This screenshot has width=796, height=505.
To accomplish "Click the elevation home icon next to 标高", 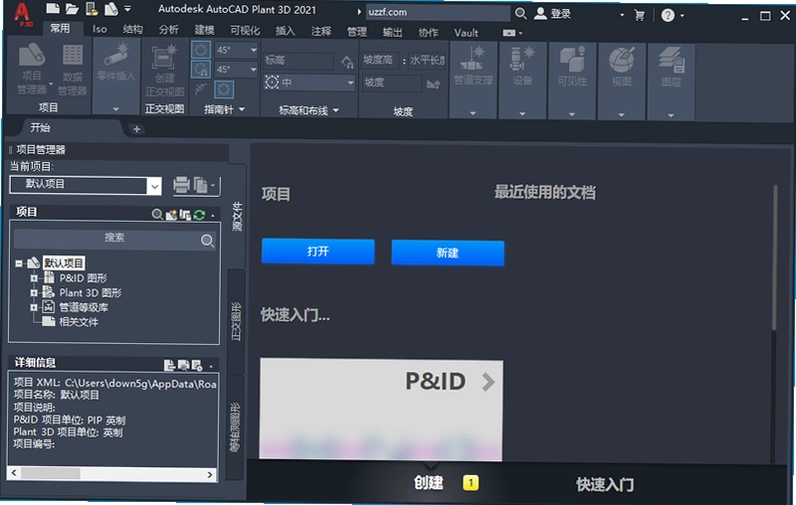I will pyautogui.click(x=347, y=62).
